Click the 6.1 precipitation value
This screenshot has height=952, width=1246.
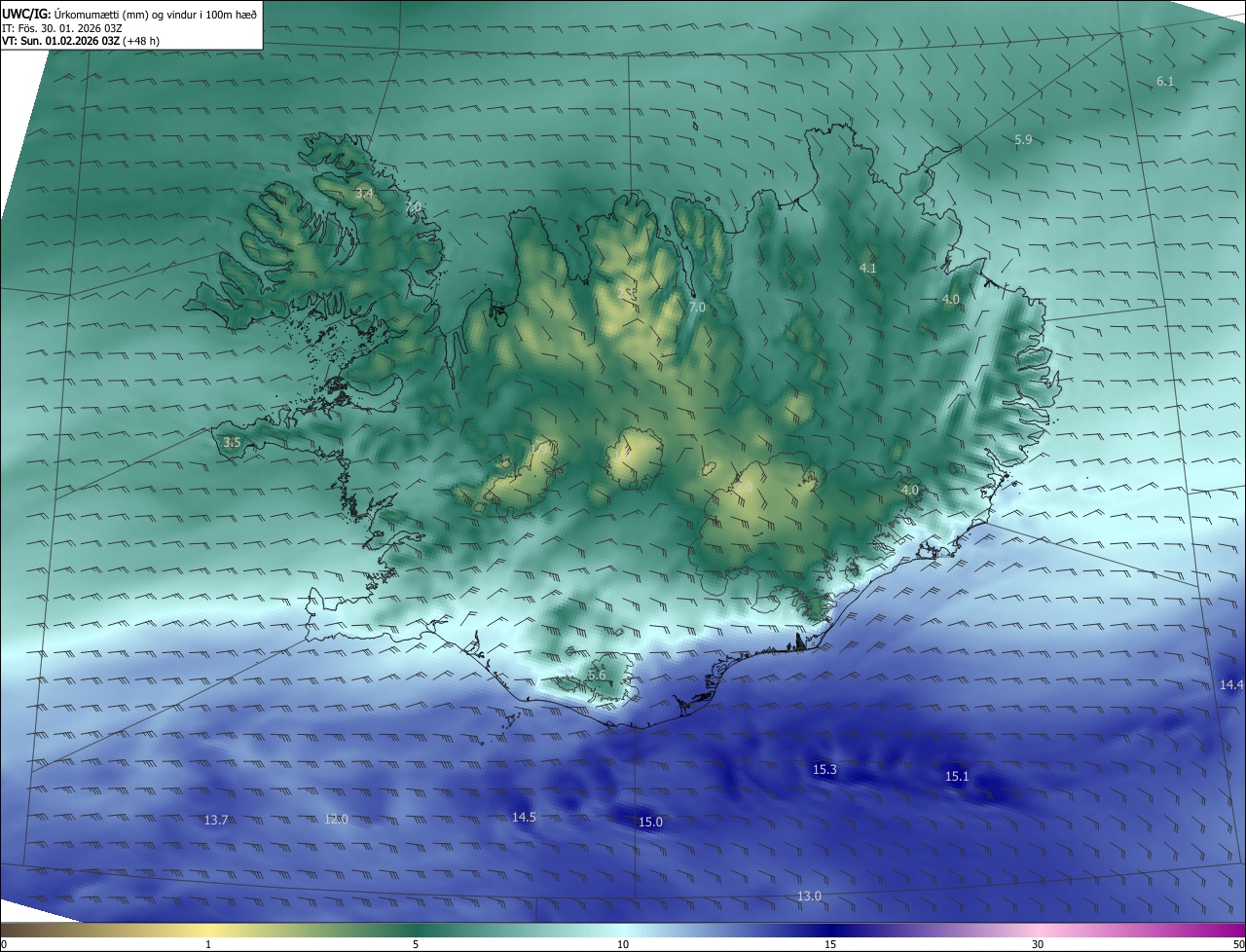point(1165,81)
